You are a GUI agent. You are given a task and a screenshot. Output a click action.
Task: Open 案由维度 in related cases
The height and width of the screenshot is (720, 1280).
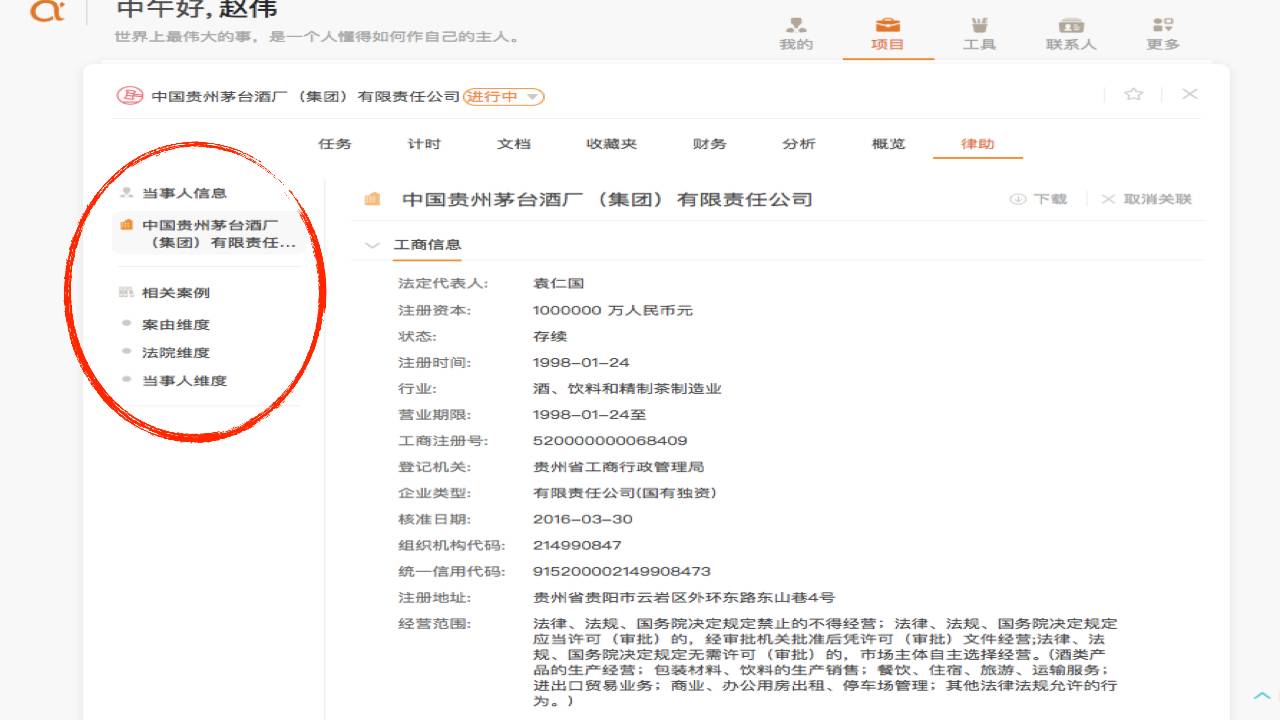[x=176, y=325]
